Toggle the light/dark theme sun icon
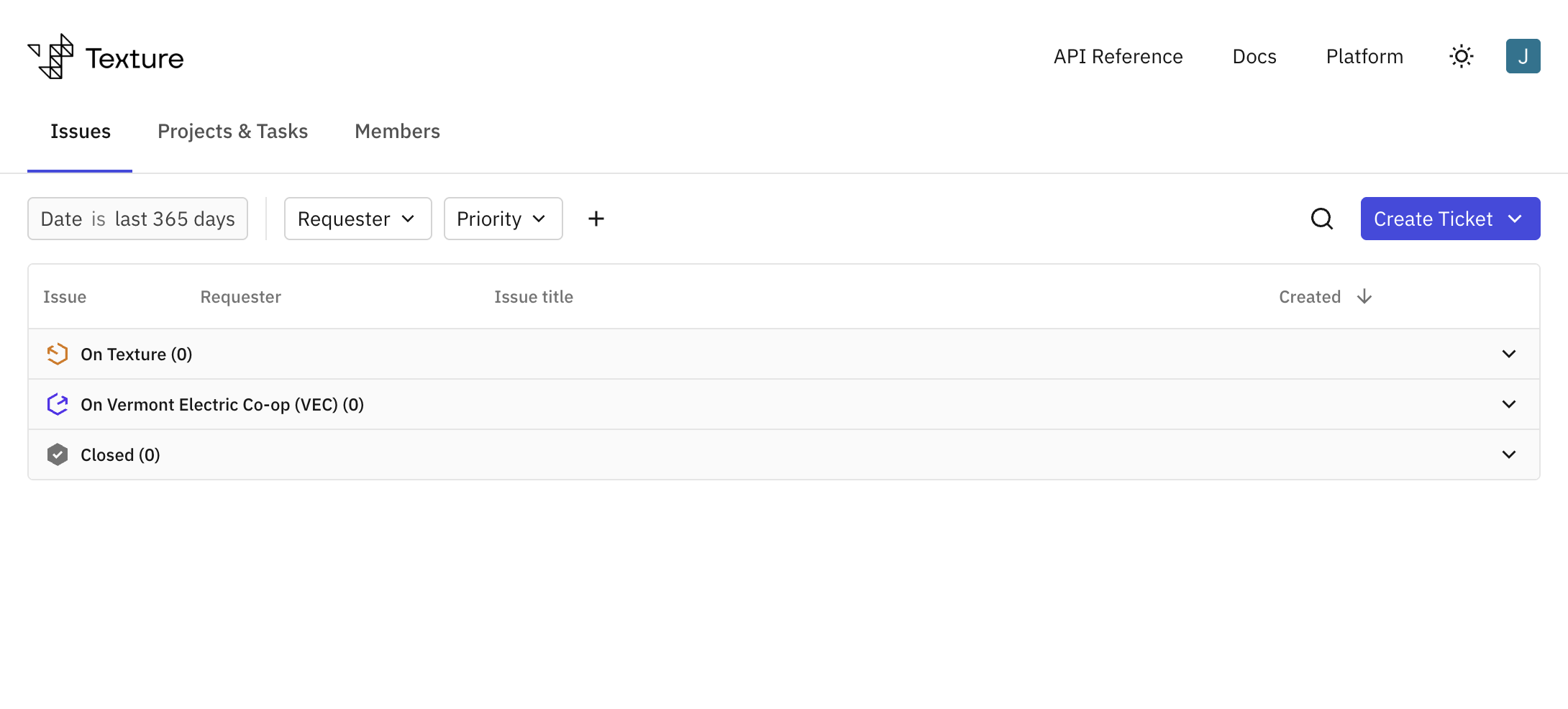The width and height of the screenshot is (1568, 709). [1461, 56]
